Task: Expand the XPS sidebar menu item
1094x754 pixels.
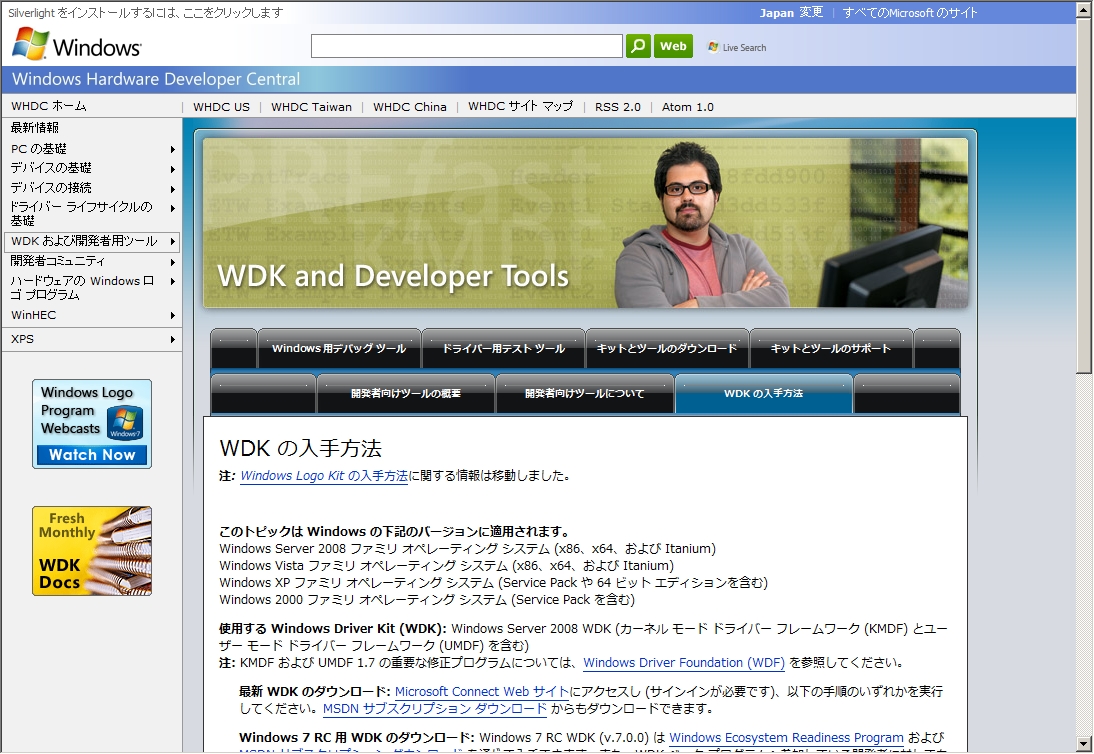Action: pyautogui.click(x=173, y=339)
